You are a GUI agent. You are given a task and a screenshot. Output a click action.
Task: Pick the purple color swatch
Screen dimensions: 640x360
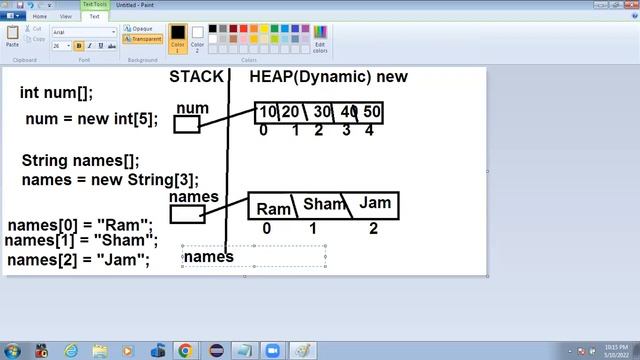coord(305,28)
